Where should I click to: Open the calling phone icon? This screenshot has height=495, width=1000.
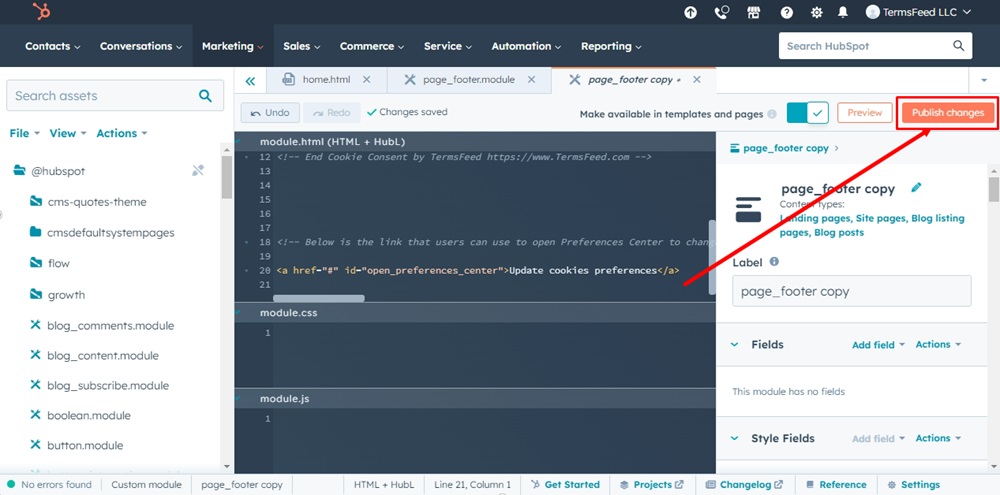722,12
